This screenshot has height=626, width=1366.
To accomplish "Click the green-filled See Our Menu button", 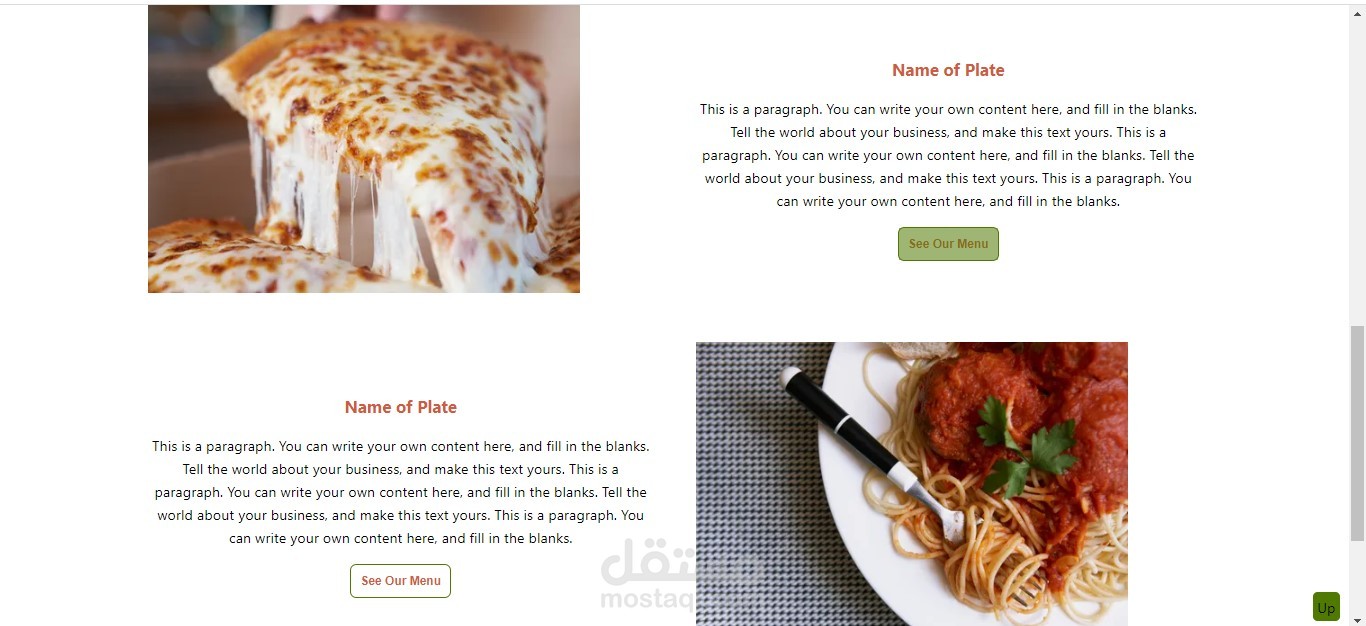I will point(948,244).
